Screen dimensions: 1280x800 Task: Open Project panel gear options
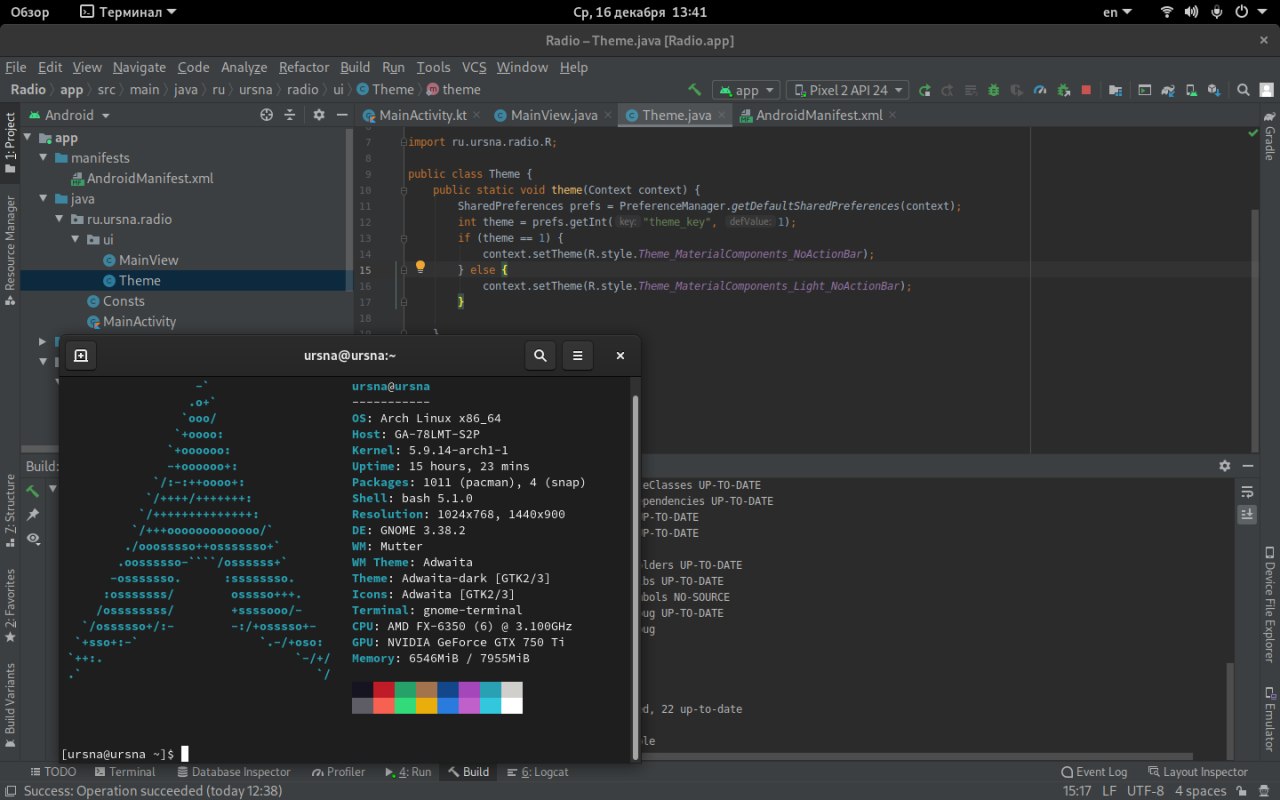pos(319,115)
